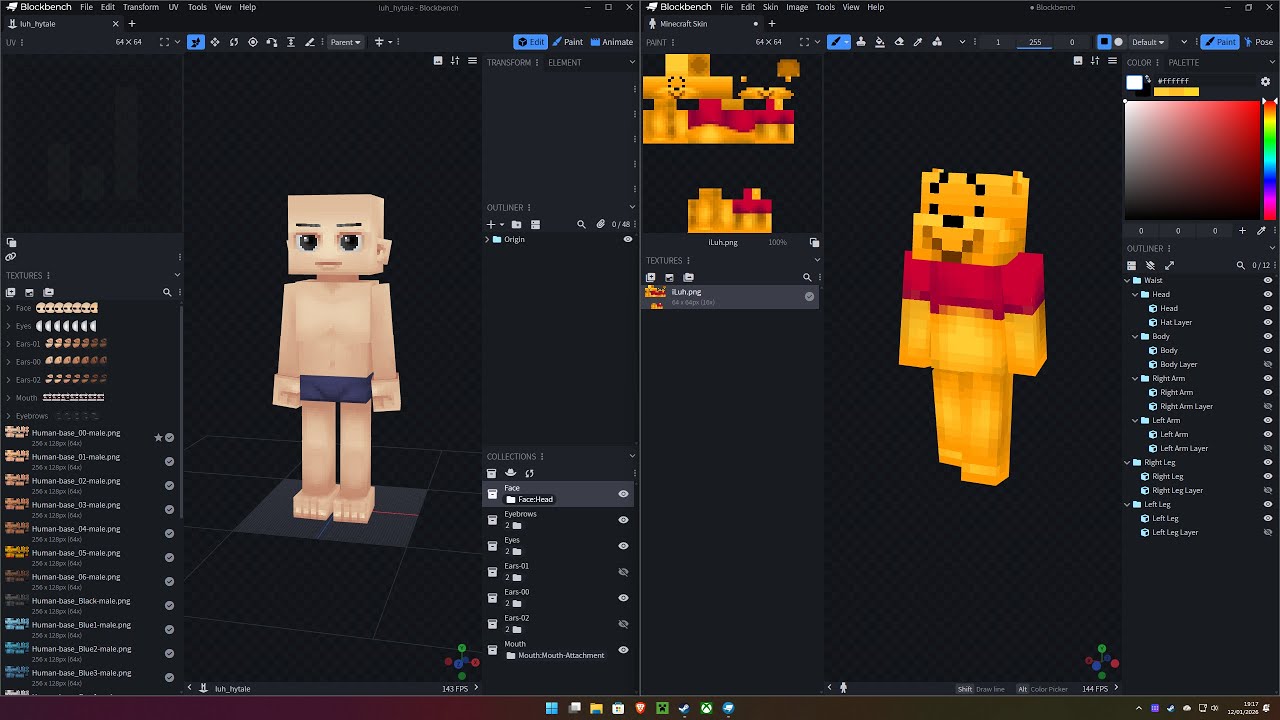
Task: Toggle visibility of Origin group
Action: click(x=628, y=239)
